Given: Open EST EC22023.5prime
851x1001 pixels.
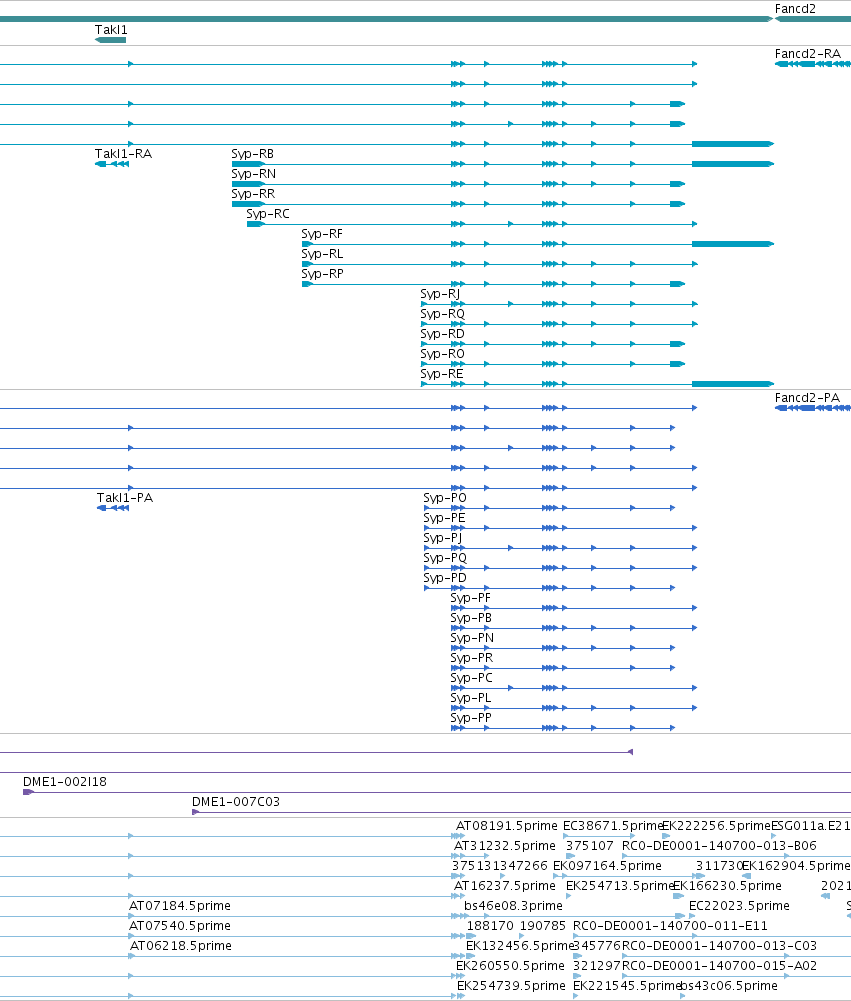Looking at the screenshot, I should [739, 906].
